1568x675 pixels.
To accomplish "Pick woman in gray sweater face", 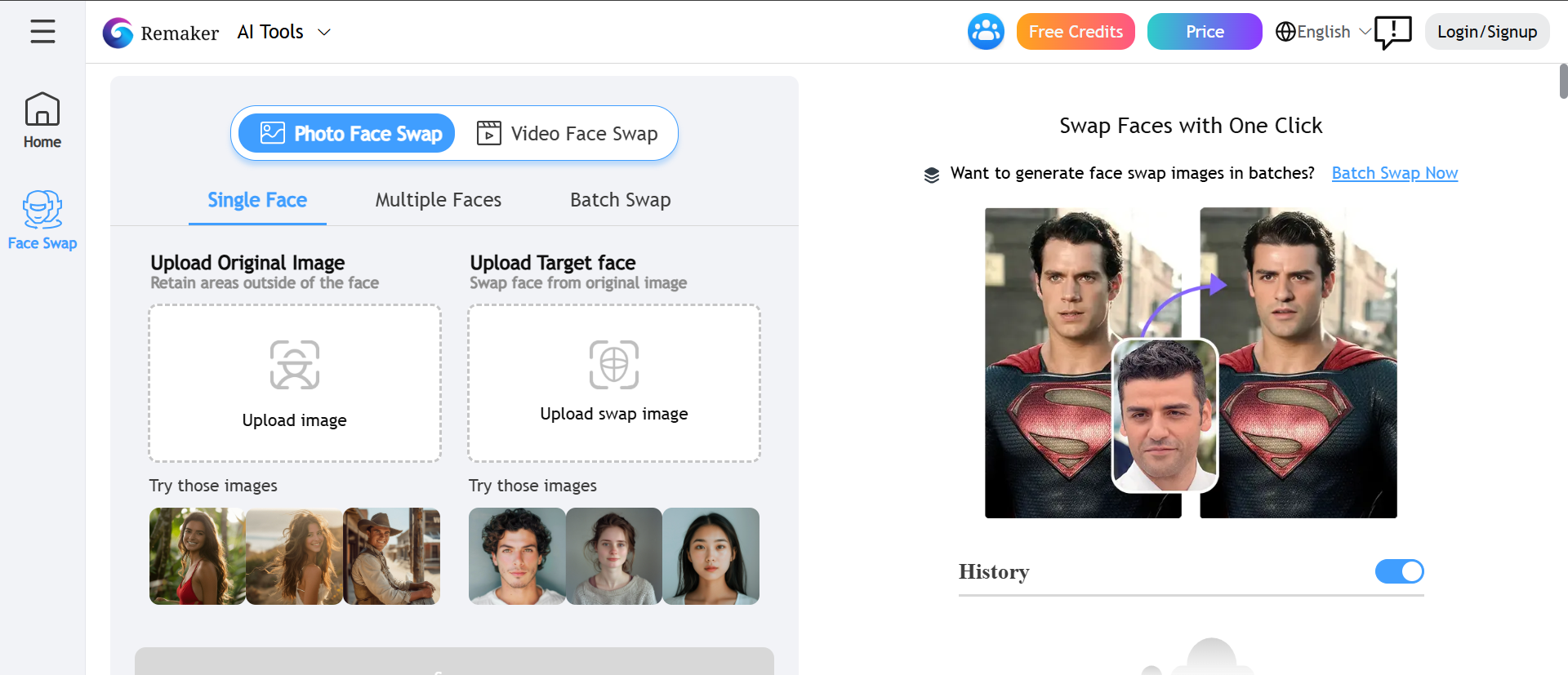I will coord(614,556).
